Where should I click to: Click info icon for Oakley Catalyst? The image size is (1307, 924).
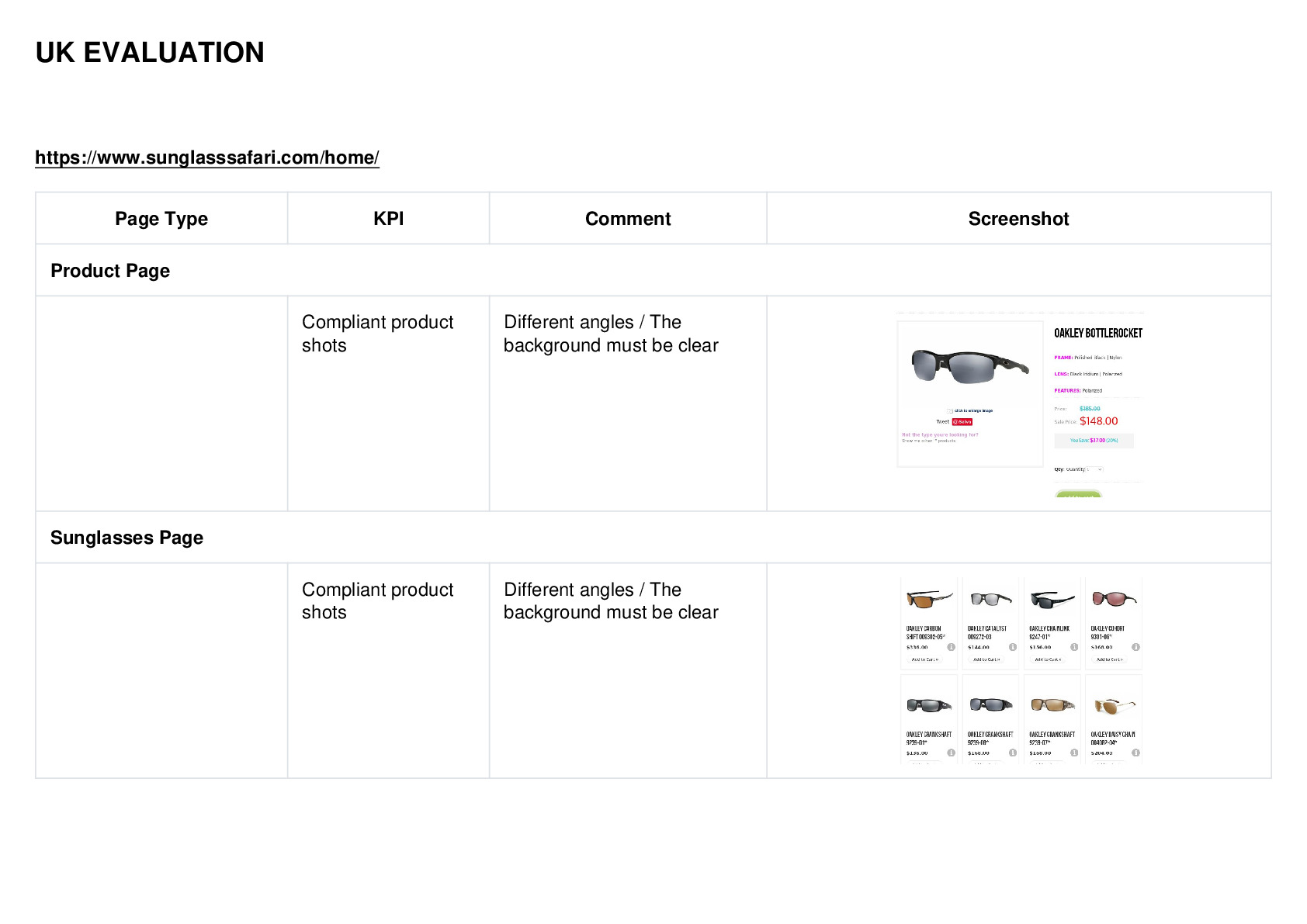[1013, 647]
